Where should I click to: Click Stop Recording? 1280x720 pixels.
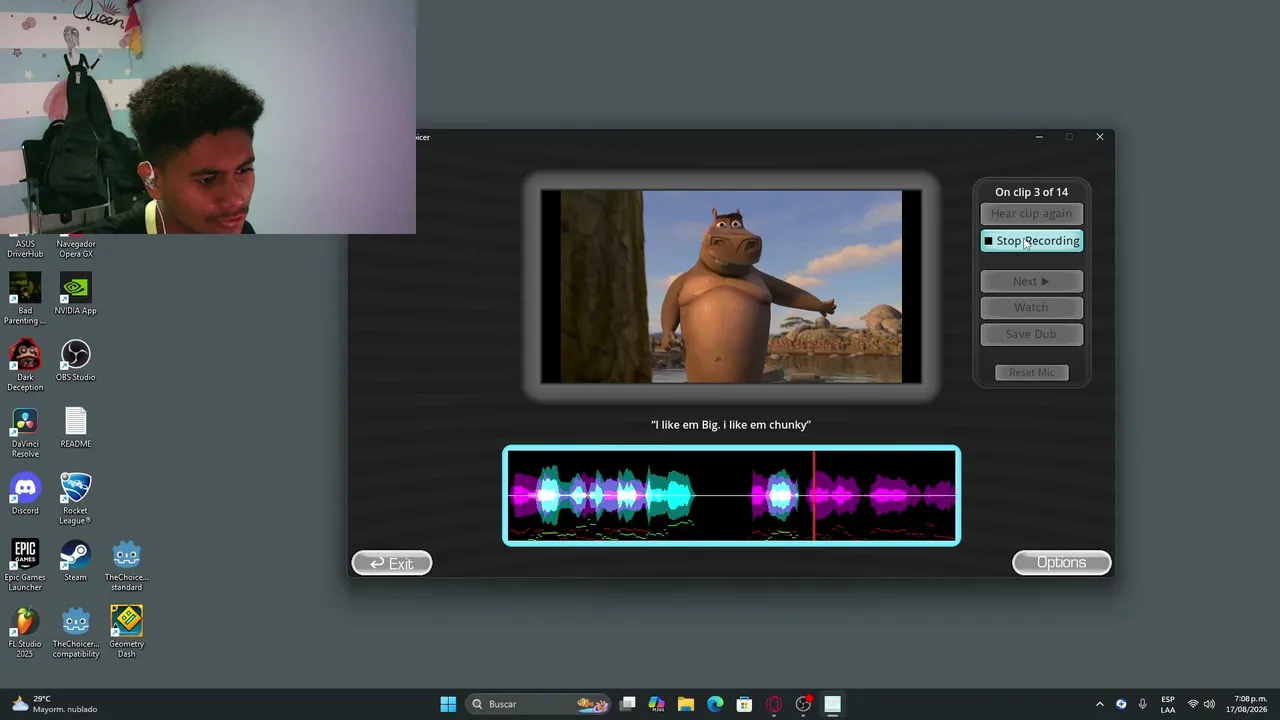tap(1031, 241)
